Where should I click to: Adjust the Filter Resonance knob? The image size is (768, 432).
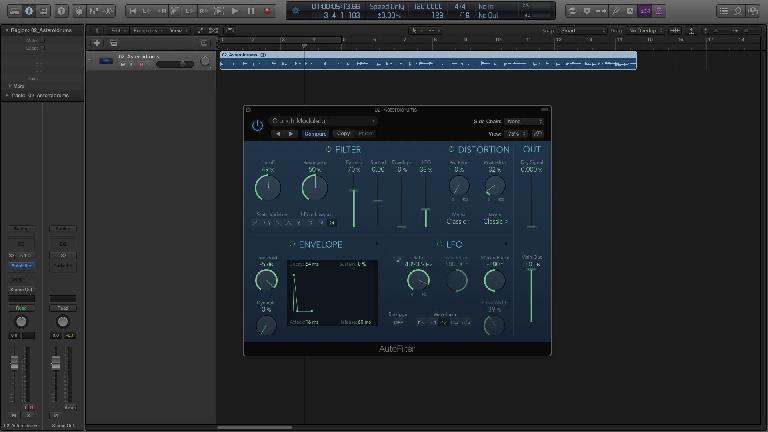pyautogui.click(x=314, y=188)
